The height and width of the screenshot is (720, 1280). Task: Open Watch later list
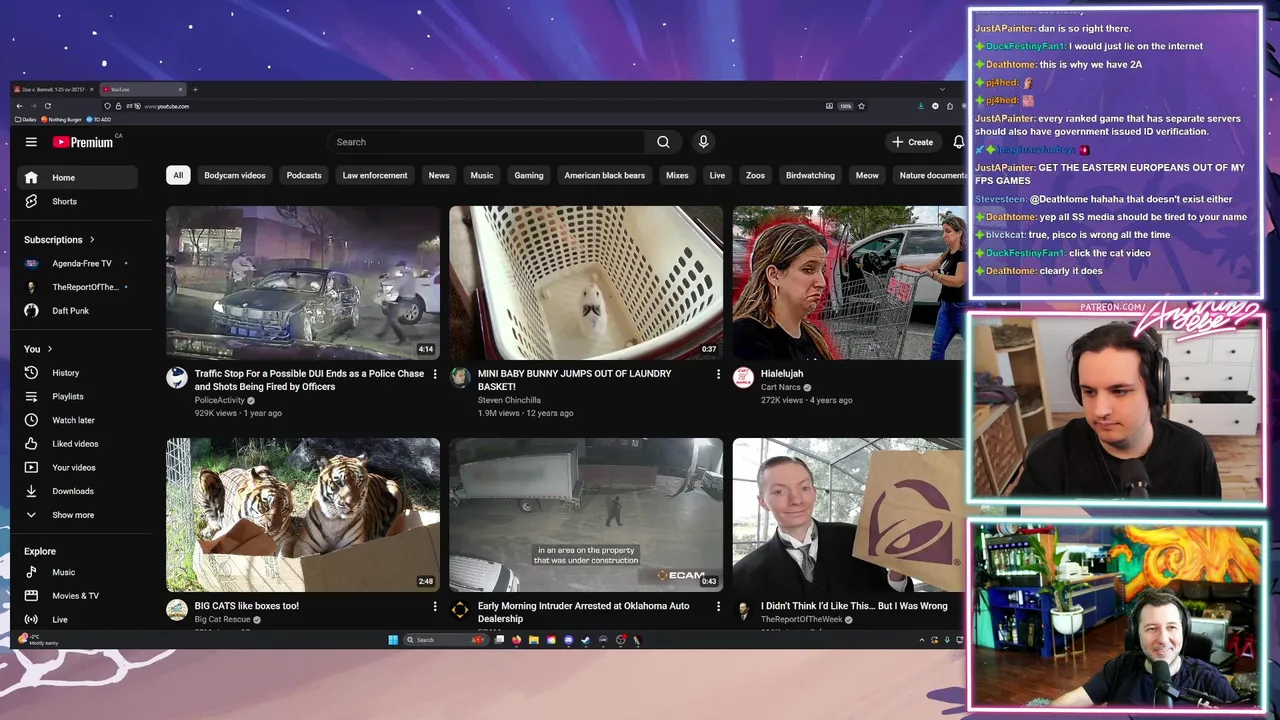pyautogui.click(x=77, y=420)
